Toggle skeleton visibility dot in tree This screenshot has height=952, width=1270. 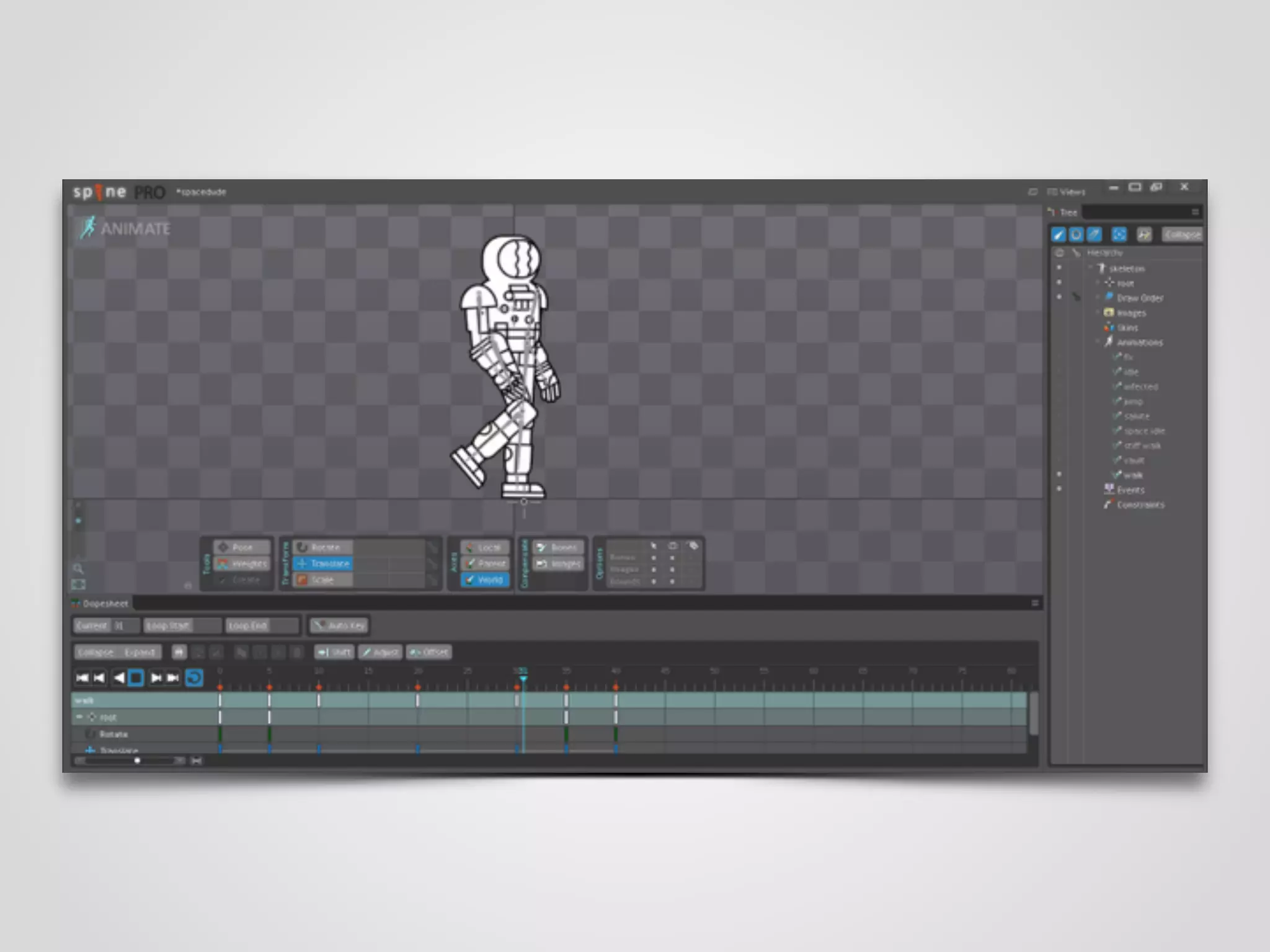(x=1059, y=268)
